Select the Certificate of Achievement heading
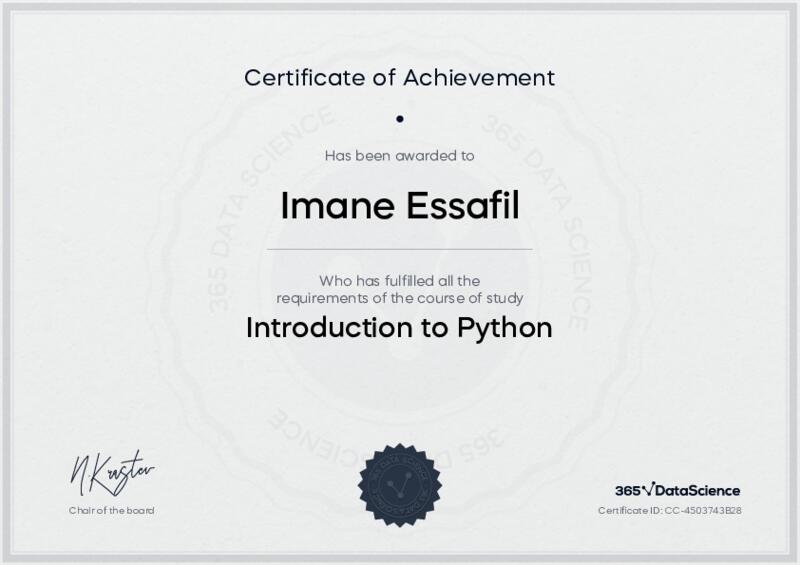Viewport: 800px width, 565px height. point(400,77)
